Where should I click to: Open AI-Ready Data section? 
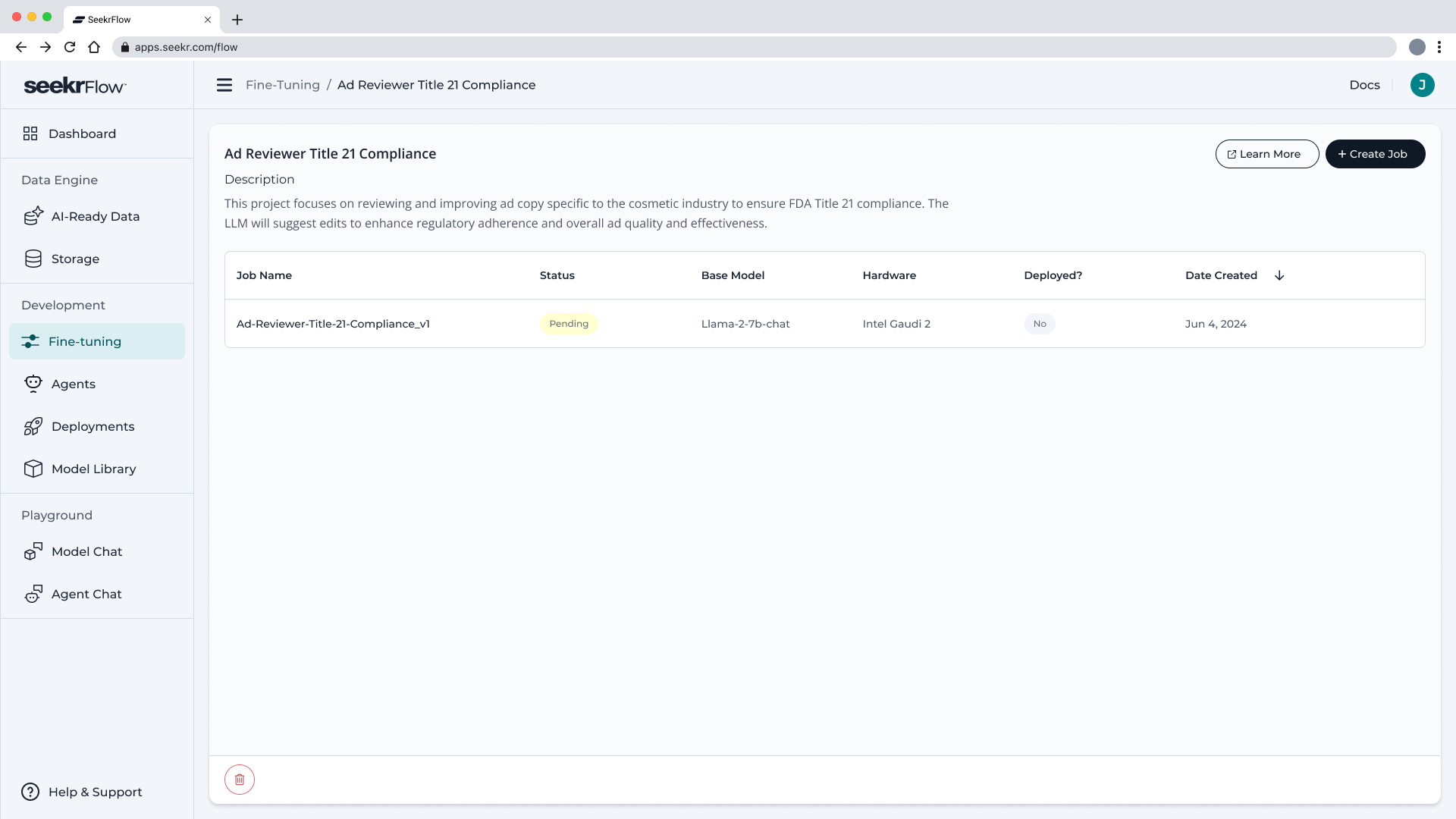(x=97, y=216)
